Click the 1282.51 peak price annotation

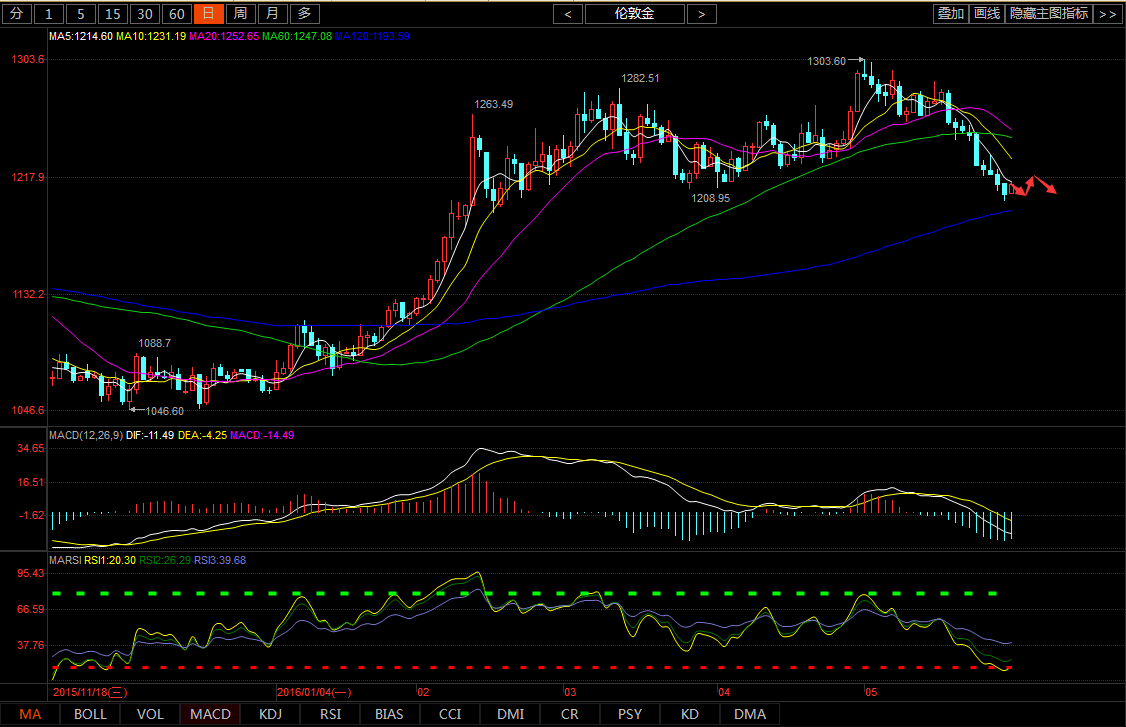(641, 78)
